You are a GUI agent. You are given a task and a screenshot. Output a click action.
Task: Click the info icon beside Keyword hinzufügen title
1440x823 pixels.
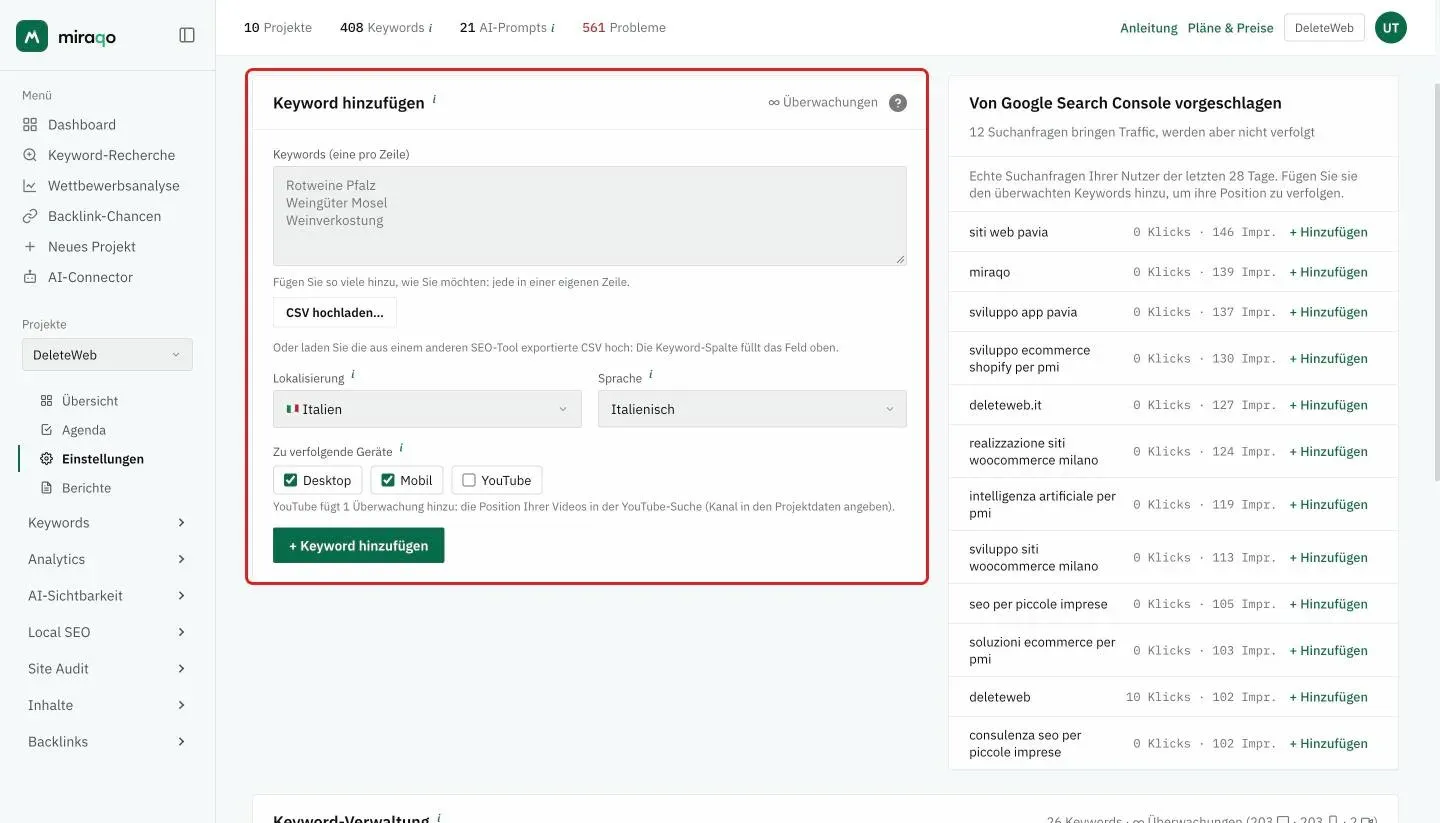click(434, 100)
